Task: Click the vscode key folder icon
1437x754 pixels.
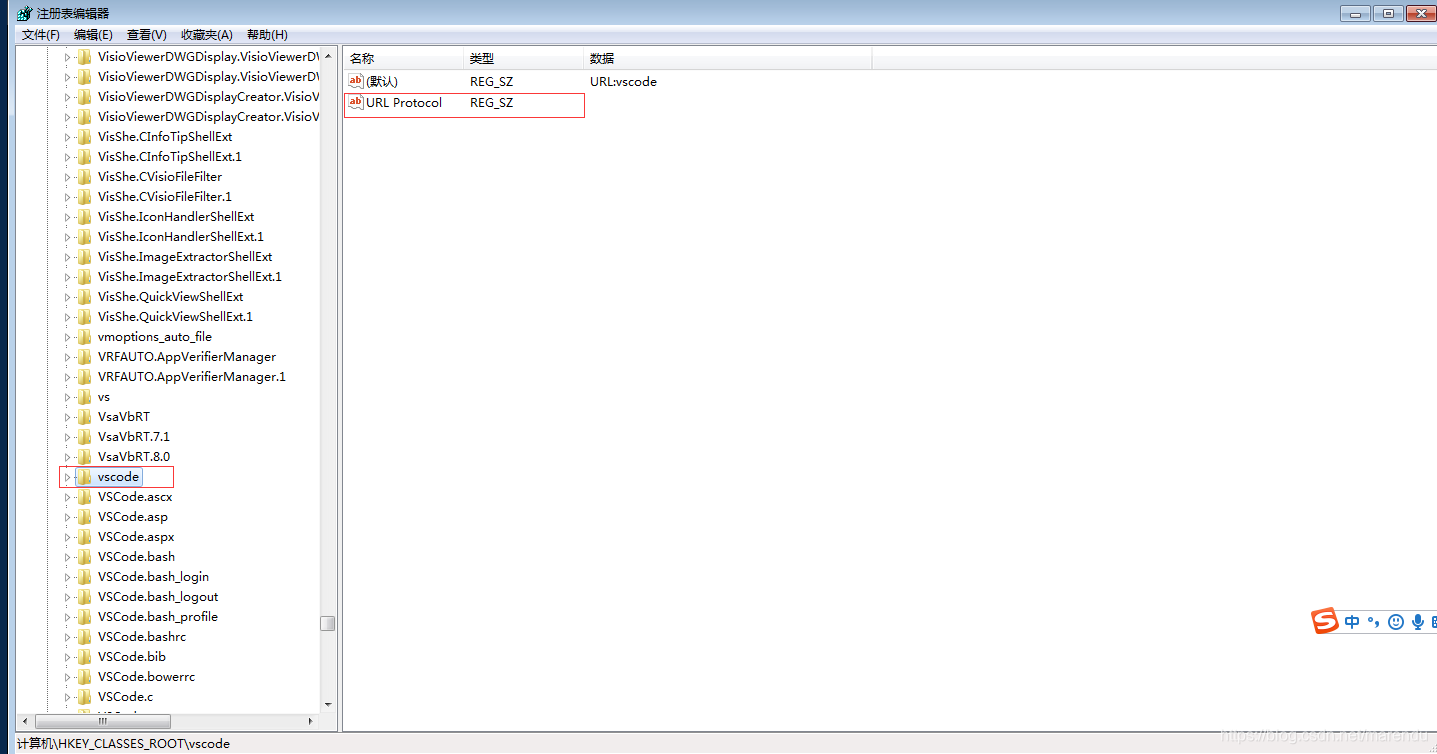Action: 85,477
